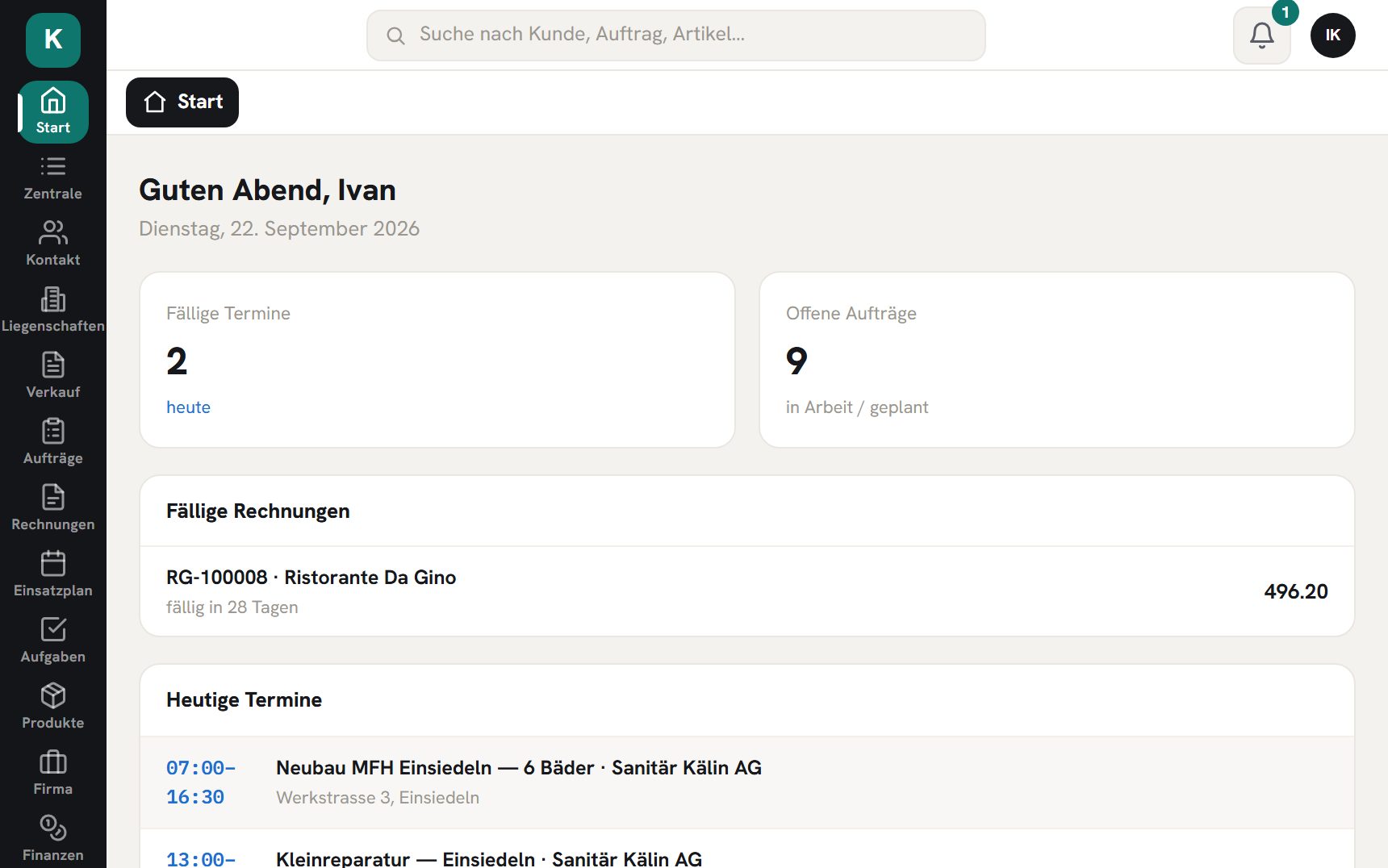This screenshot has height=868, width=1388.
Task: Click the 07:00–16:30 time range
Action: (x=201, y=782)
